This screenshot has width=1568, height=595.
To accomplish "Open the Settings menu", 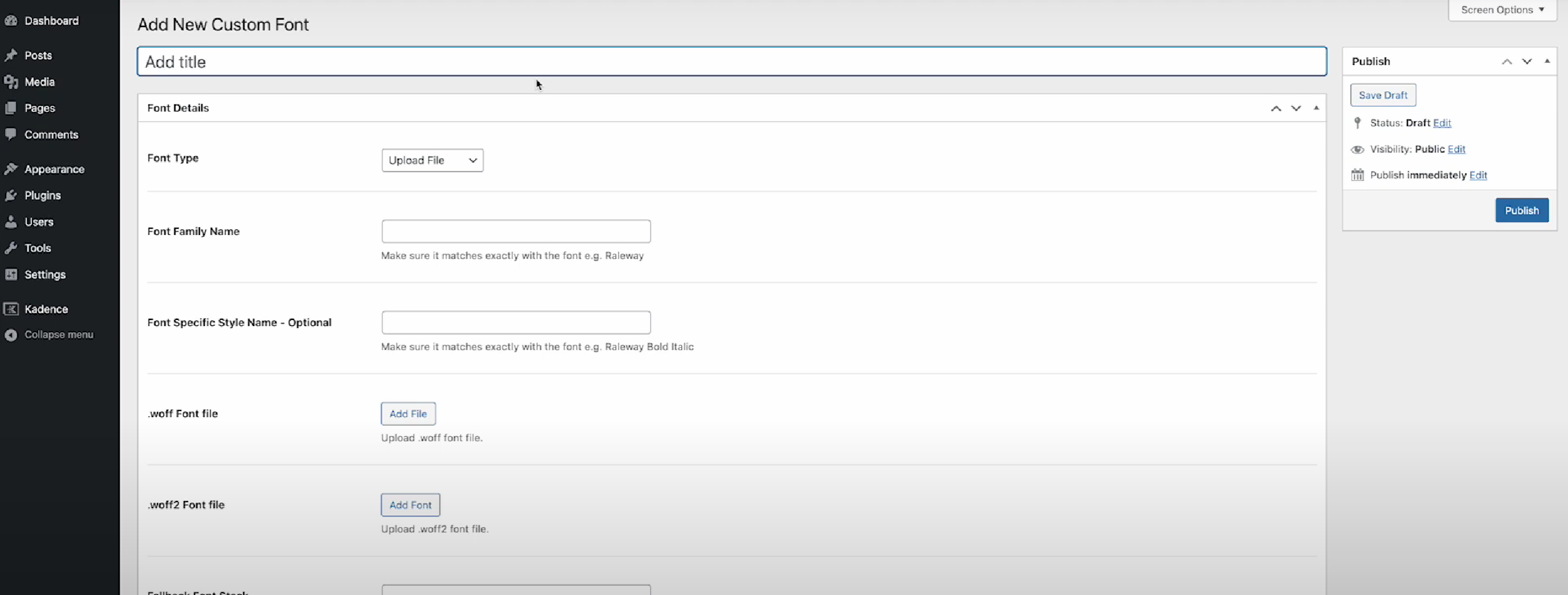I will (45, 274).
